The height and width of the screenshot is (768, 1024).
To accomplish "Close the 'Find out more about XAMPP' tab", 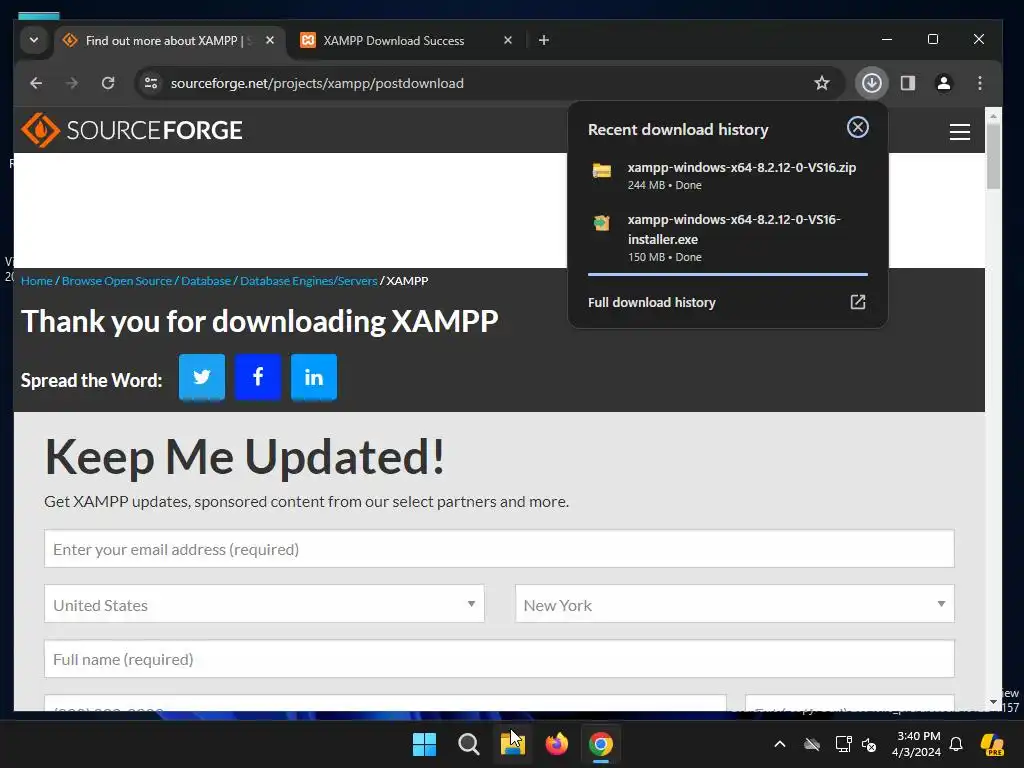I will (270, 40).
